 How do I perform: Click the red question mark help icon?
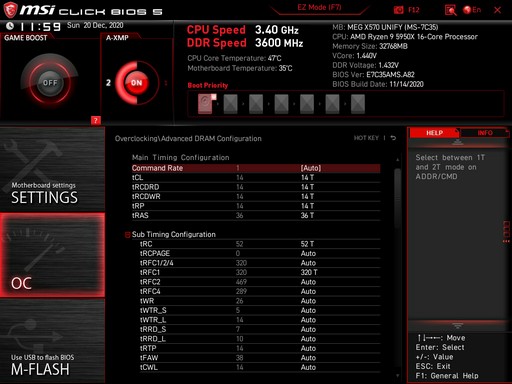(x=96, y=120)
